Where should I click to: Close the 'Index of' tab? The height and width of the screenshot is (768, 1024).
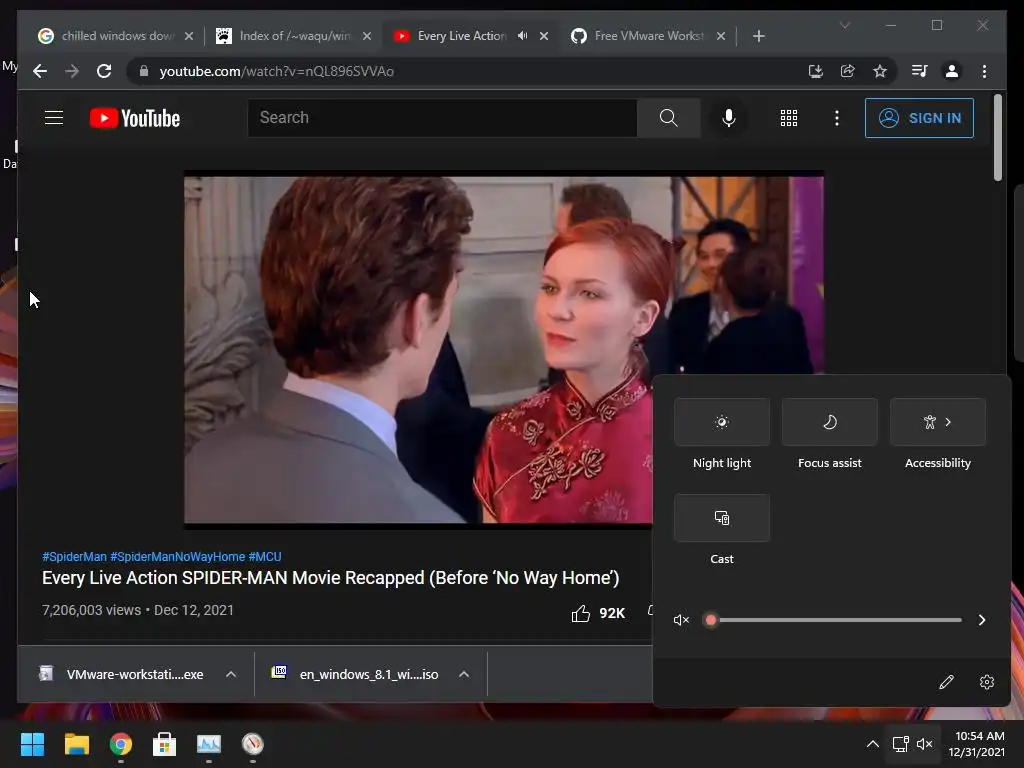click(367, 36)
